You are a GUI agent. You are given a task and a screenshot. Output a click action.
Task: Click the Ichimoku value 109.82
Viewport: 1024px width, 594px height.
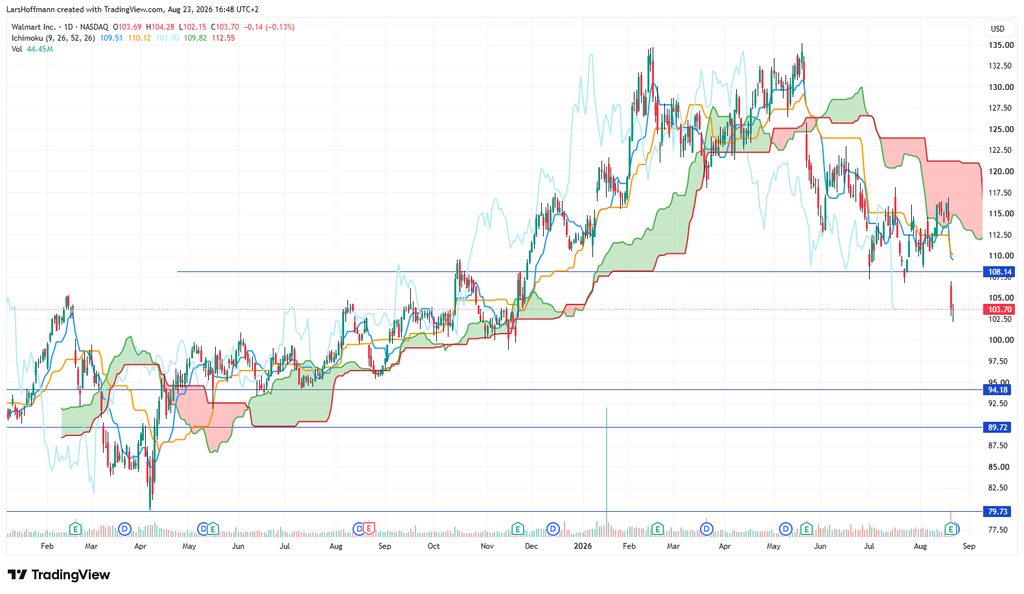point(195,38)
